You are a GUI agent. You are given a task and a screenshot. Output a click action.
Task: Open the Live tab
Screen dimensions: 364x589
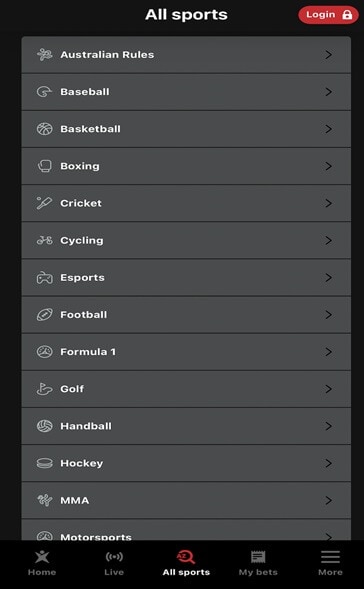click(114, 563)
